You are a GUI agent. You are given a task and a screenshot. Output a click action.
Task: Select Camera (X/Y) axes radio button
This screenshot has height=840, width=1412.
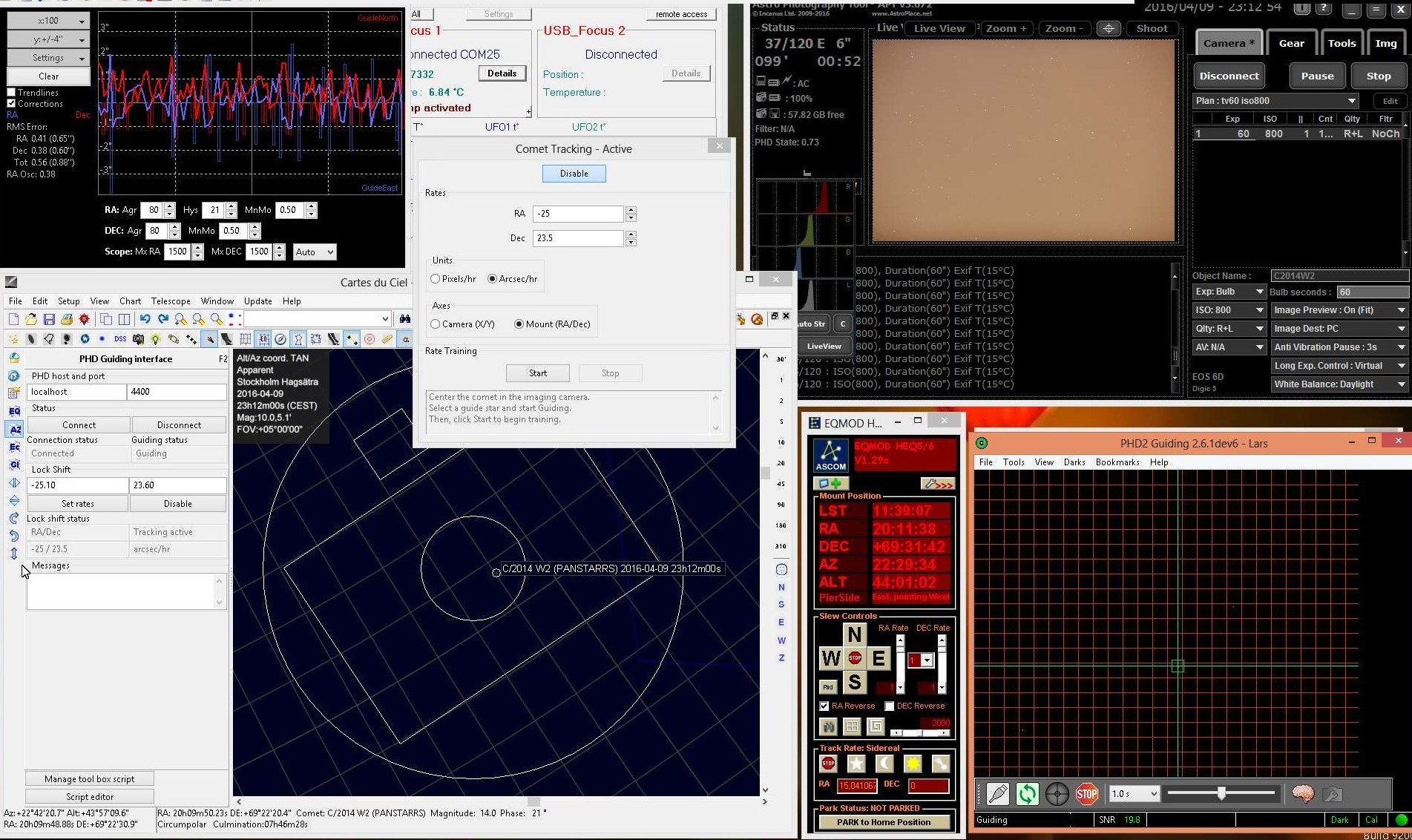pos(435,324)
